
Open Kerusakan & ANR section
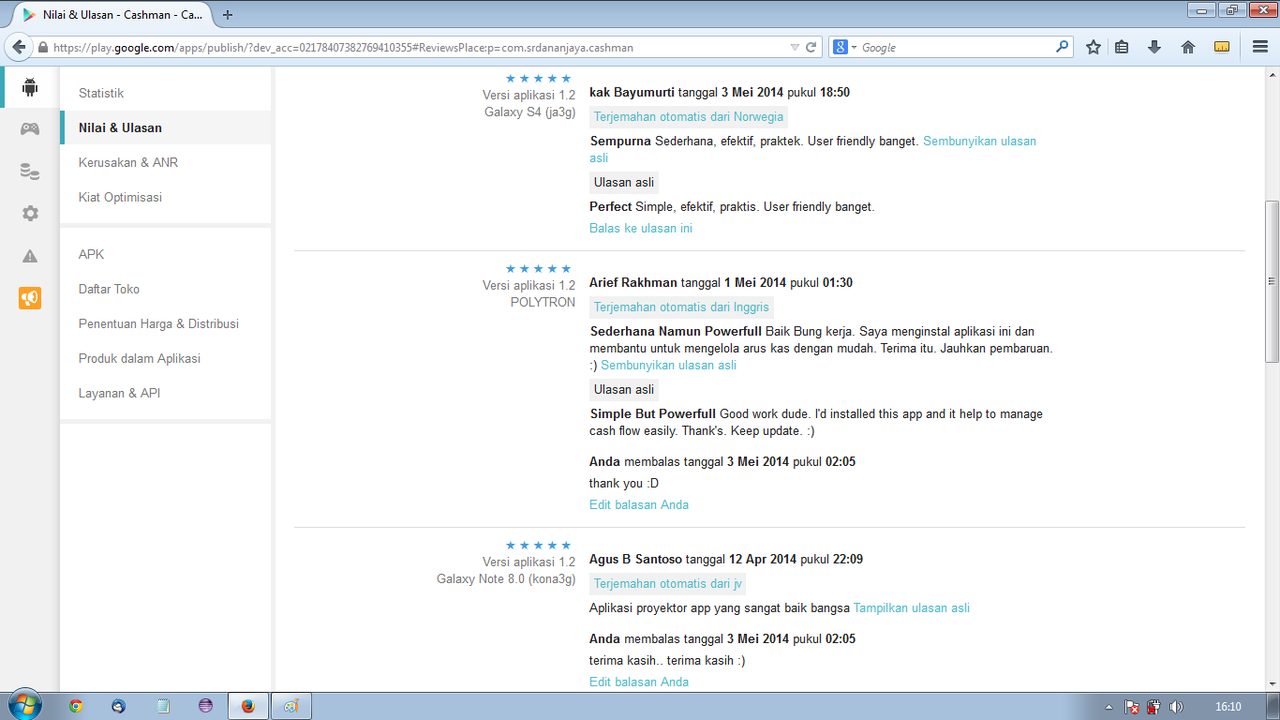[128, 162]
